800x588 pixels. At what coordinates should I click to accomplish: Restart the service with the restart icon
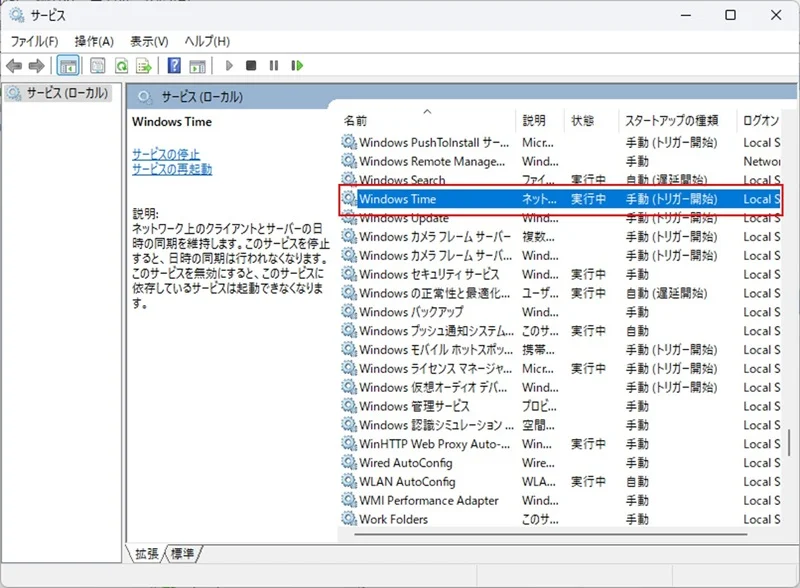click(297, 65)
